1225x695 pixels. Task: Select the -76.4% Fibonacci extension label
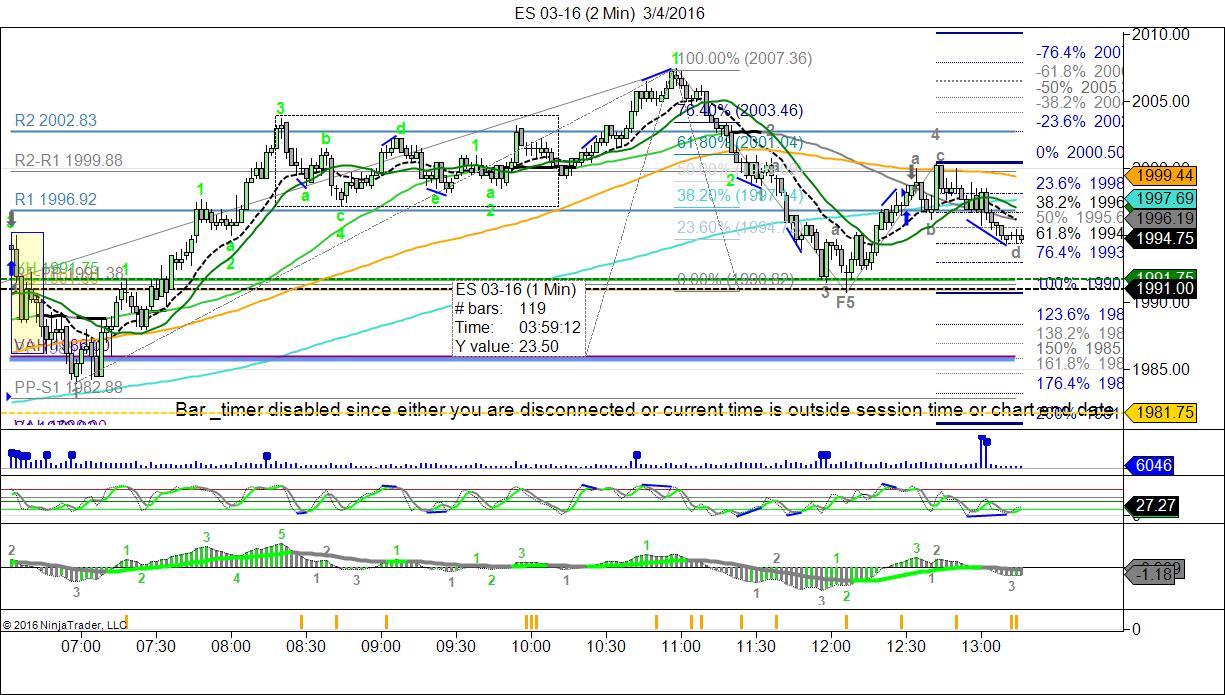tap(1078, 51)
